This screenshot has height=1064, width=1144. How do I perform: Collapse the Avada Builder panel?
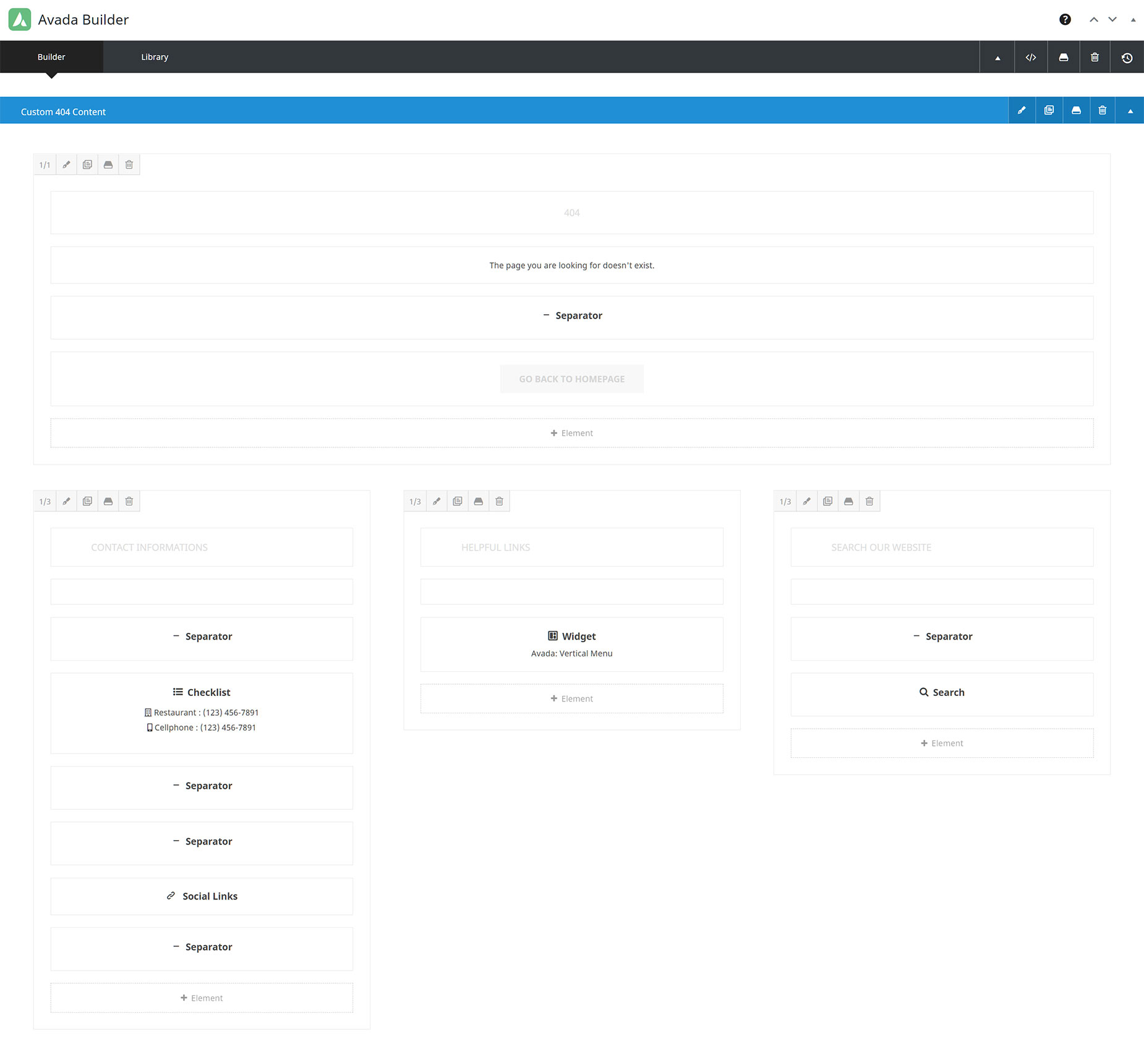1133,20
